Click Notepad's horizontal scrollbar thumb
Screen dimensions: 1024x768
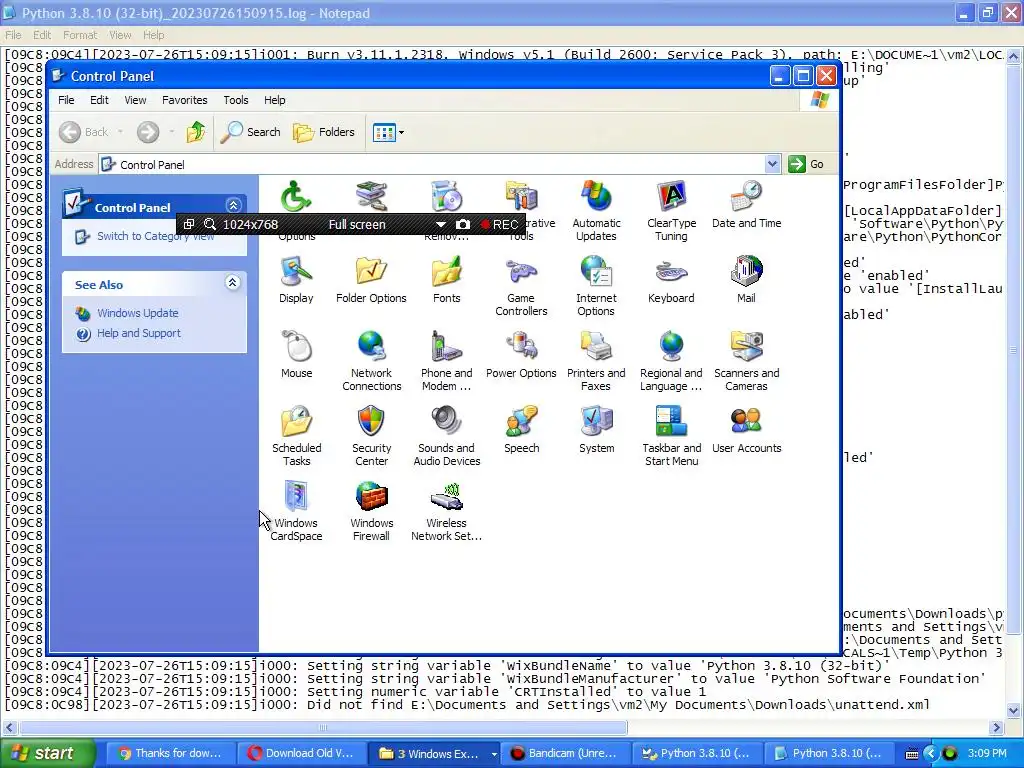pos(323,728)
